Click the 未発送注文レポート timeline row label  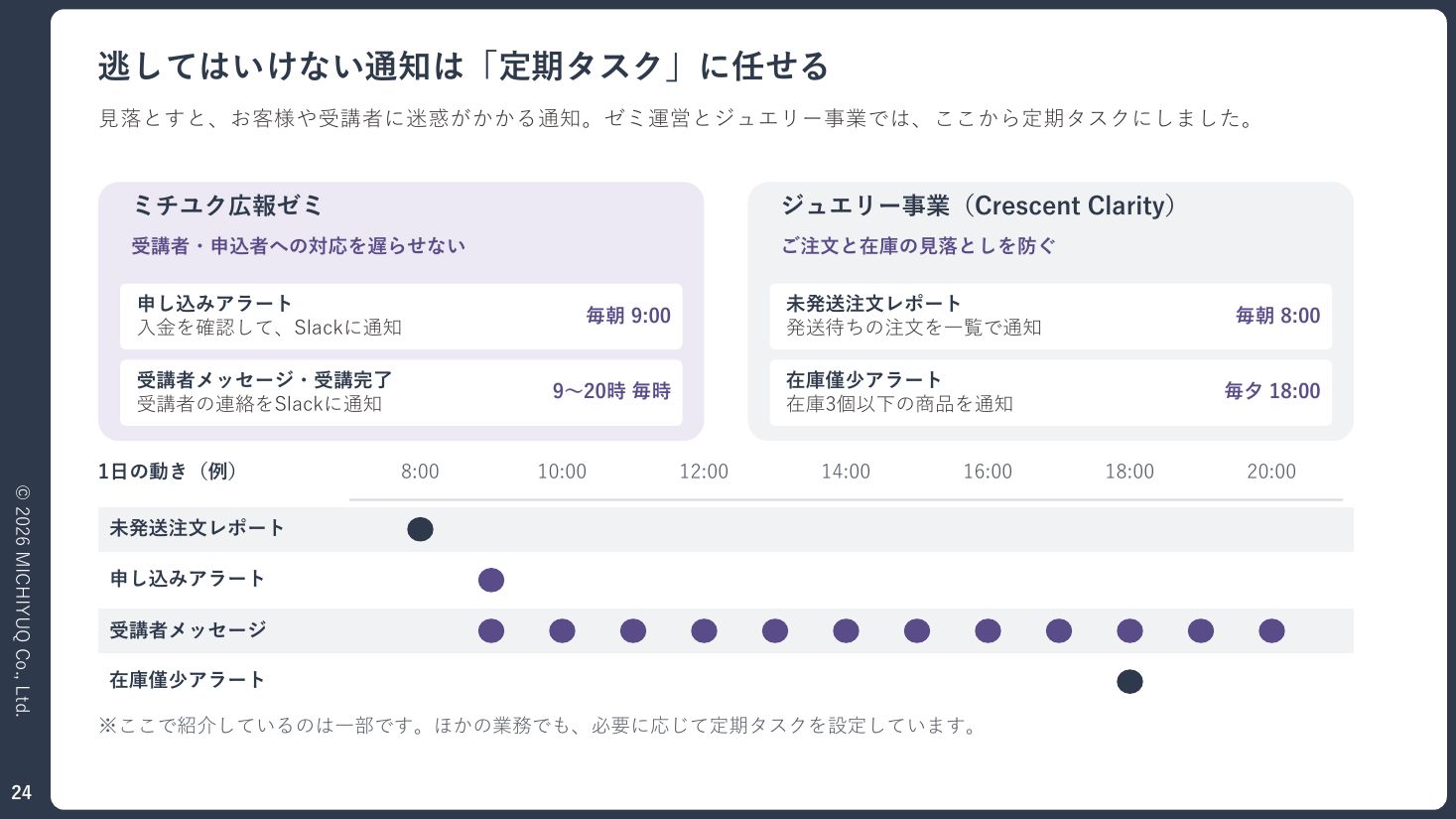[197, 528]
